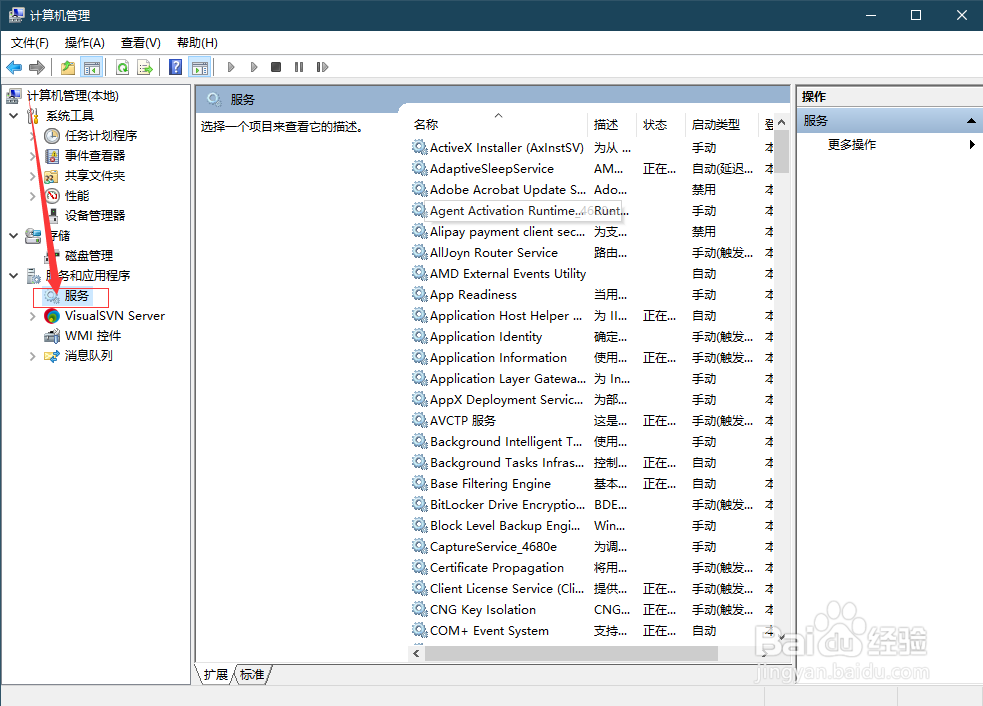Screen dimensions: 983x706
Task: Click the Start Service play icon
Action: (x=231, y=67)
